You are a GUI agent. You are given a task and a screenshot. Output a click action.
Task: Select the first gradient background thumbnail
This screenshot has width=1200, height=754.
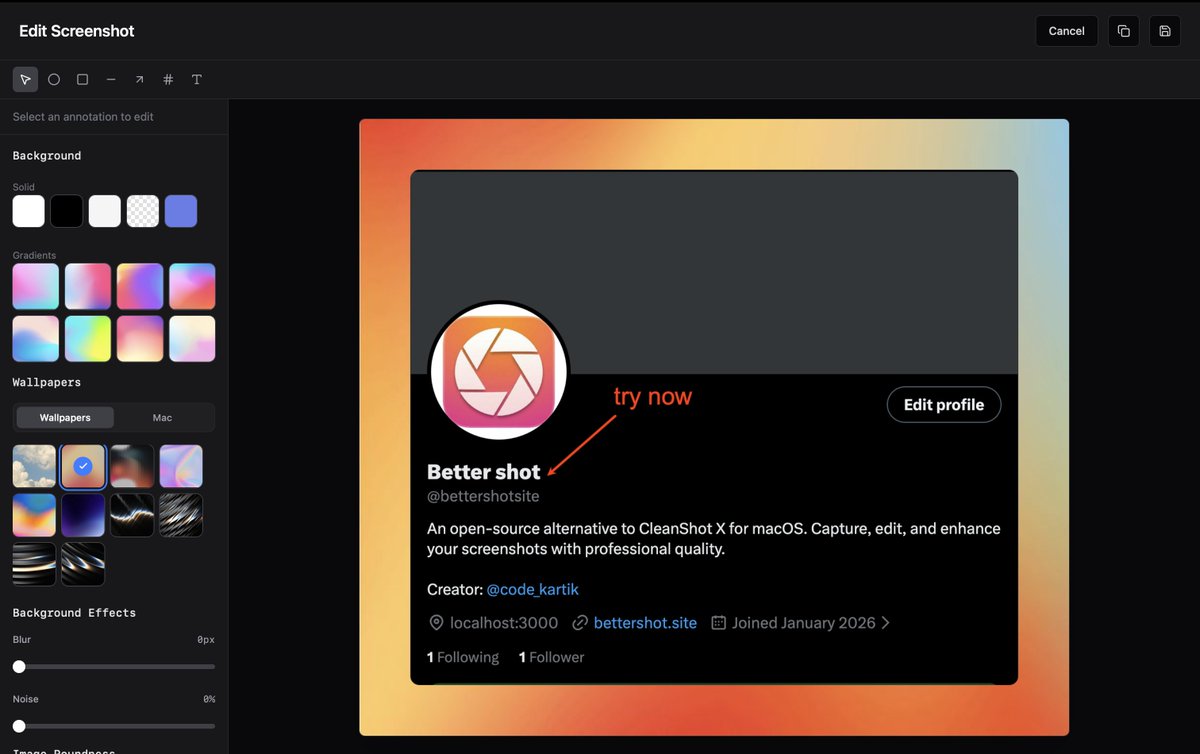pyautogui.click(x=35, y=286)
